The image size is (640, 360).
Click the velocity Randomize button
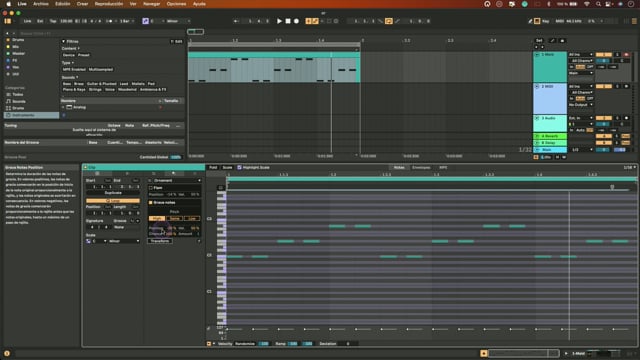point(245,344)
